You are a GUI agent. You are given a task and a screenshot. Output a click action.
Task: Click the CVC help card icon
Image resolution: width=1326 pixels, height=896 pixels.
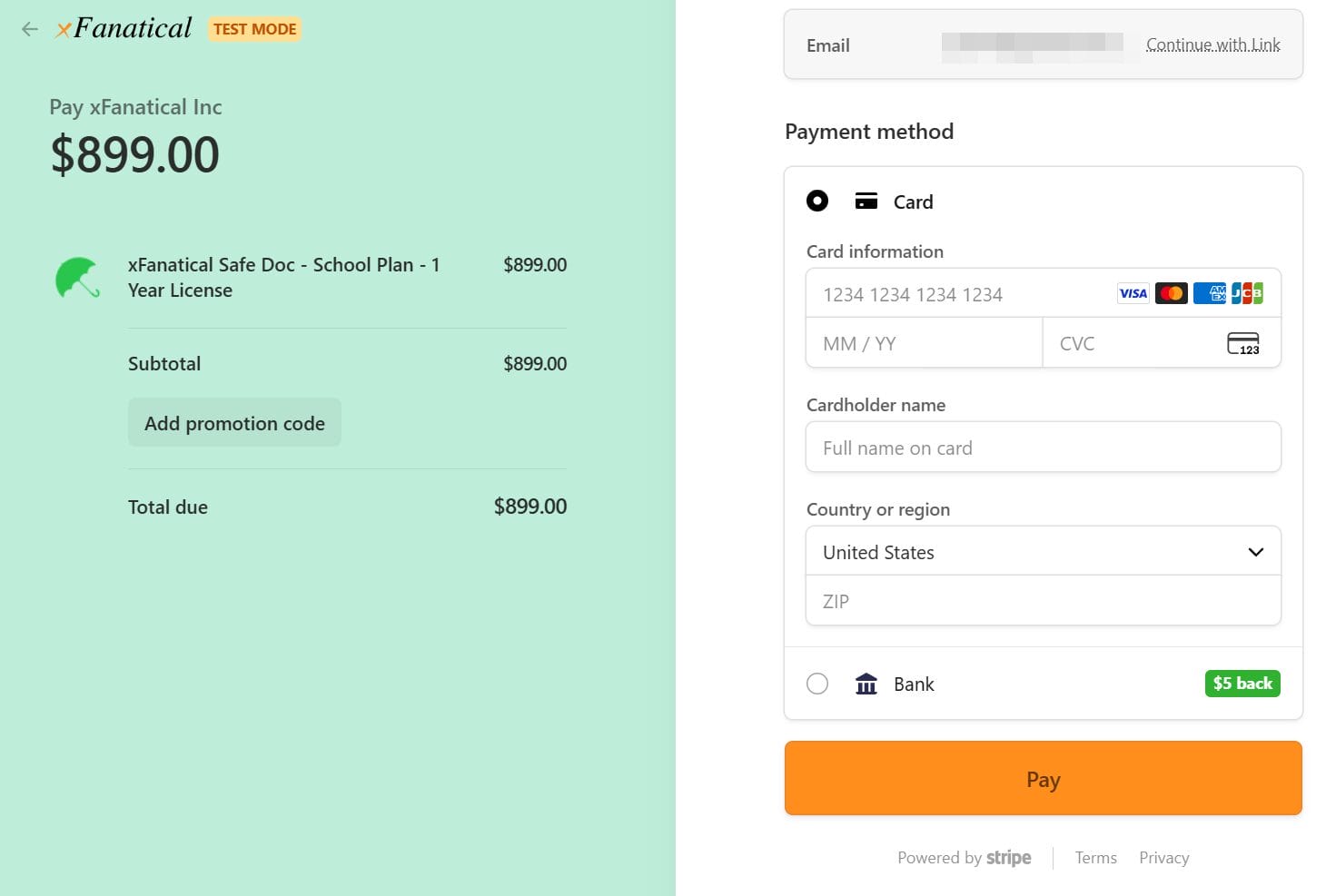pyautogui.click(x=1242, y=343)
